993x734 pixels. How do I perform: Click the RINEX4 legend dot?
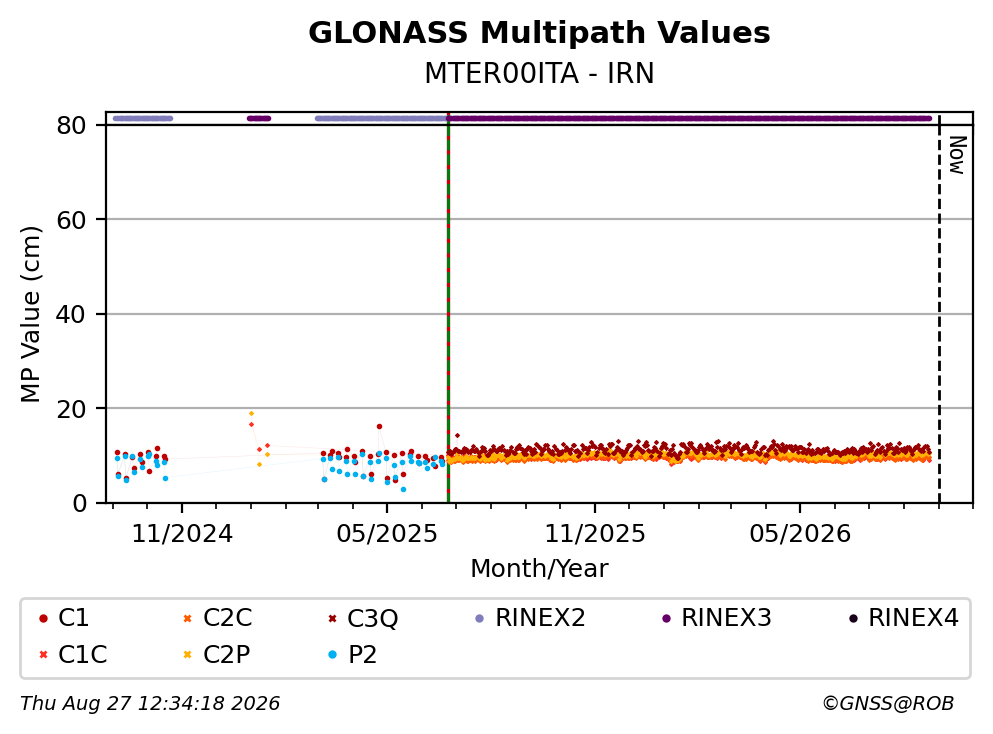(x=853, y=618)
